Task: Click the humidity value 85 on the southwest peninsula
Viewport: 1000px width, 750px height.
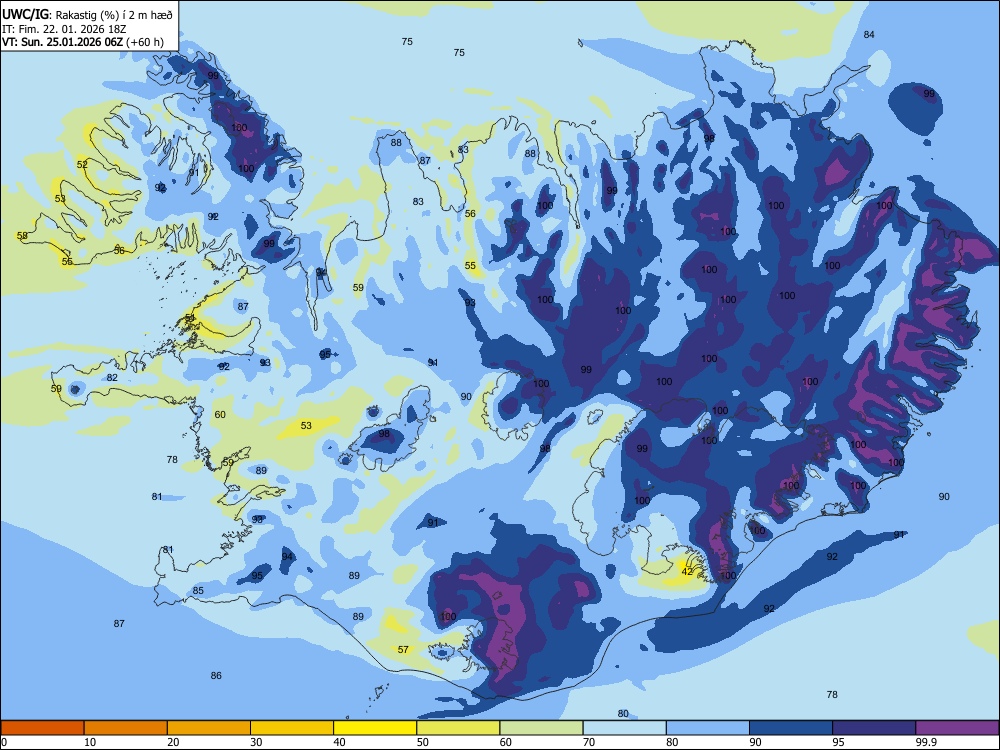Action: (x=198, y=591)
